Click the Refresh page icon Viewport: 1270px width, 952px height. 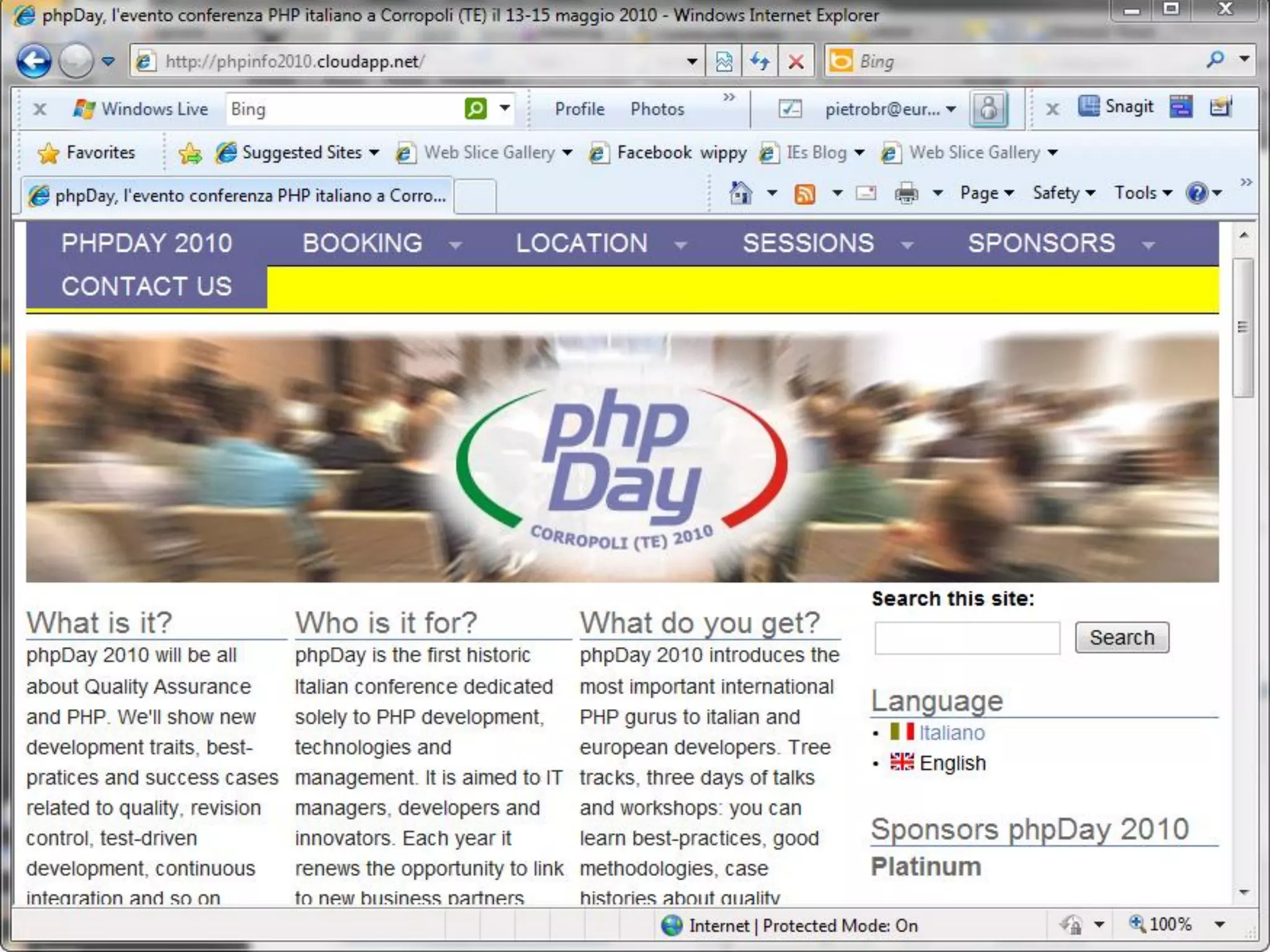(x=760, y=61)
